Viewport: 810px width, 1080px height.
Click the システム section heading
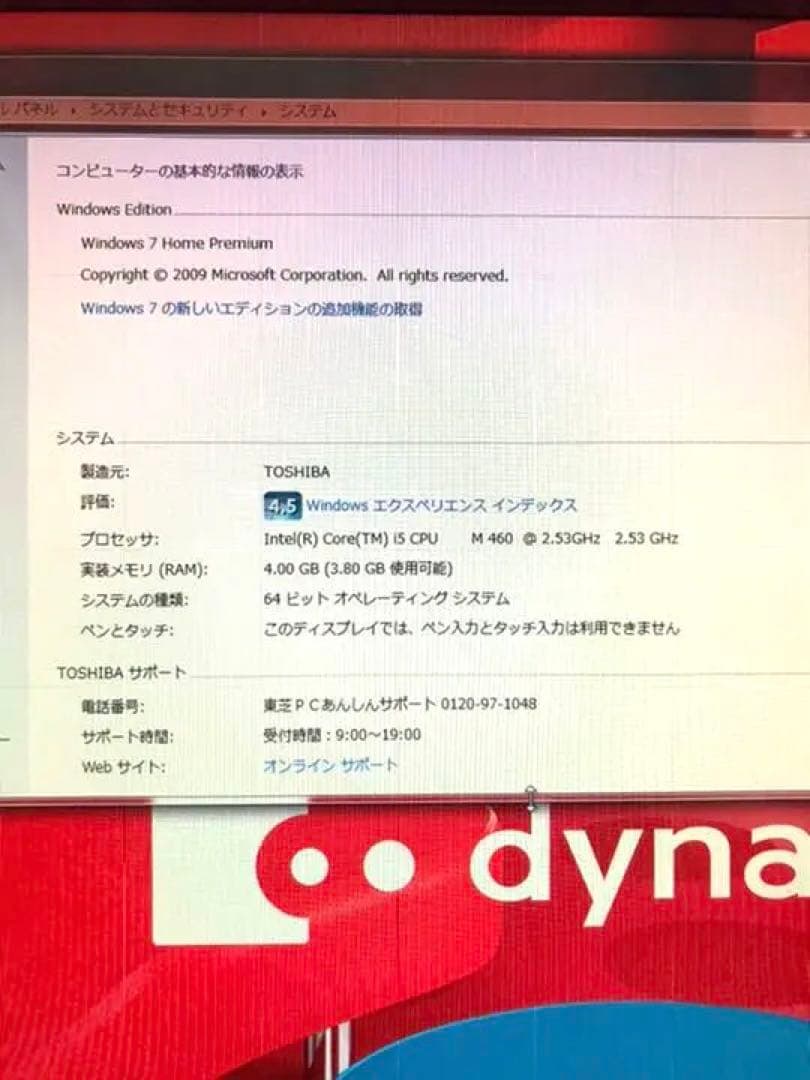pos(84,437)
